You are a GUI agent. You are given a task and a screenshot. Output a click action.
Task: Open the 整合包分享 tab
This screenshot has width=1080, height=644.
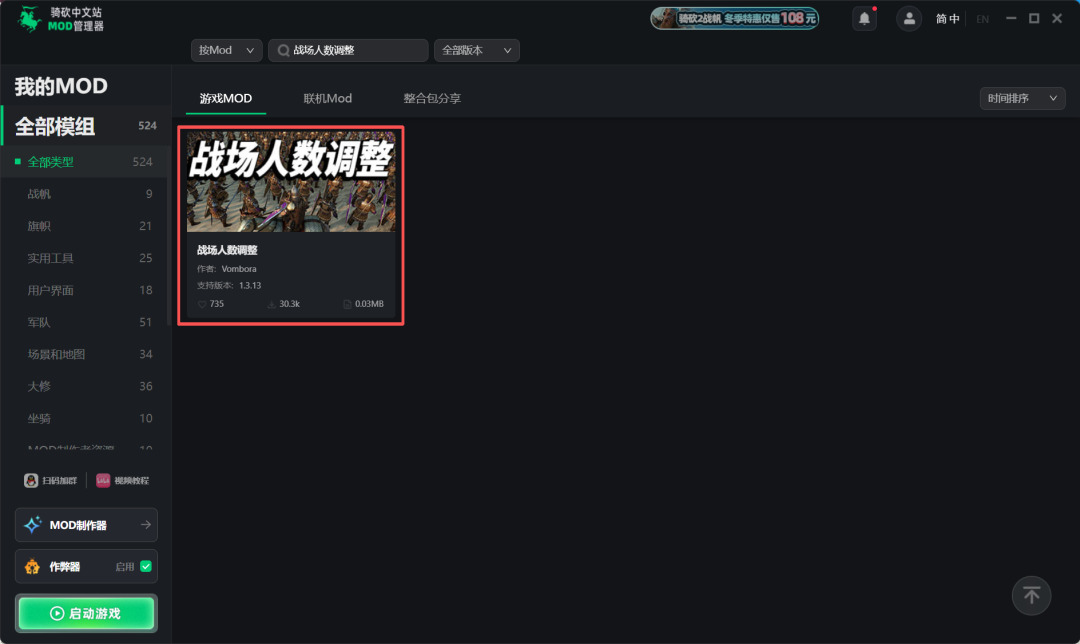click(432, 98)
